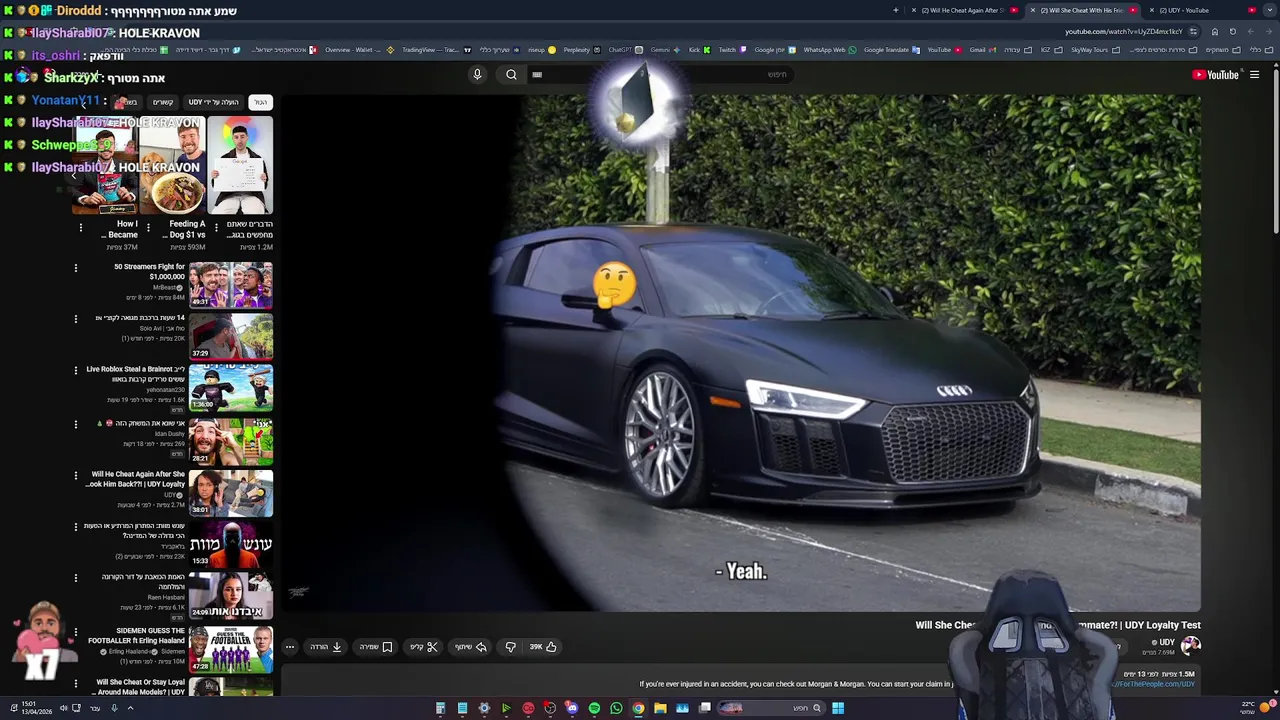This screenshot has width=1280, height=720.
Task: Open the Raen Hasbani 24:09 video thumbnail
Action: [x=231, y=595]
